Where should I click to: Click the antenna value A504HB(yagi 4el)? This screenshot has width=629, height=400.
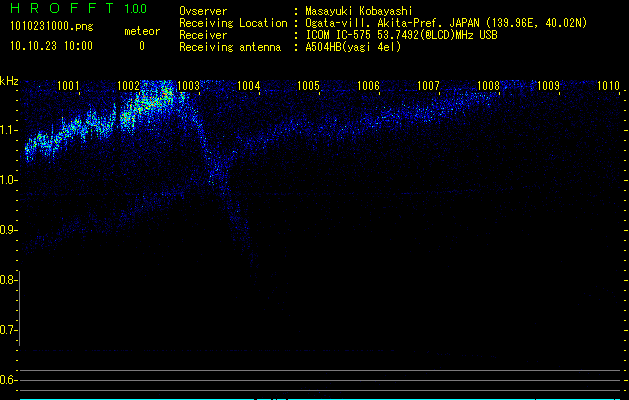pyautogui.click(x=353, y=47)
